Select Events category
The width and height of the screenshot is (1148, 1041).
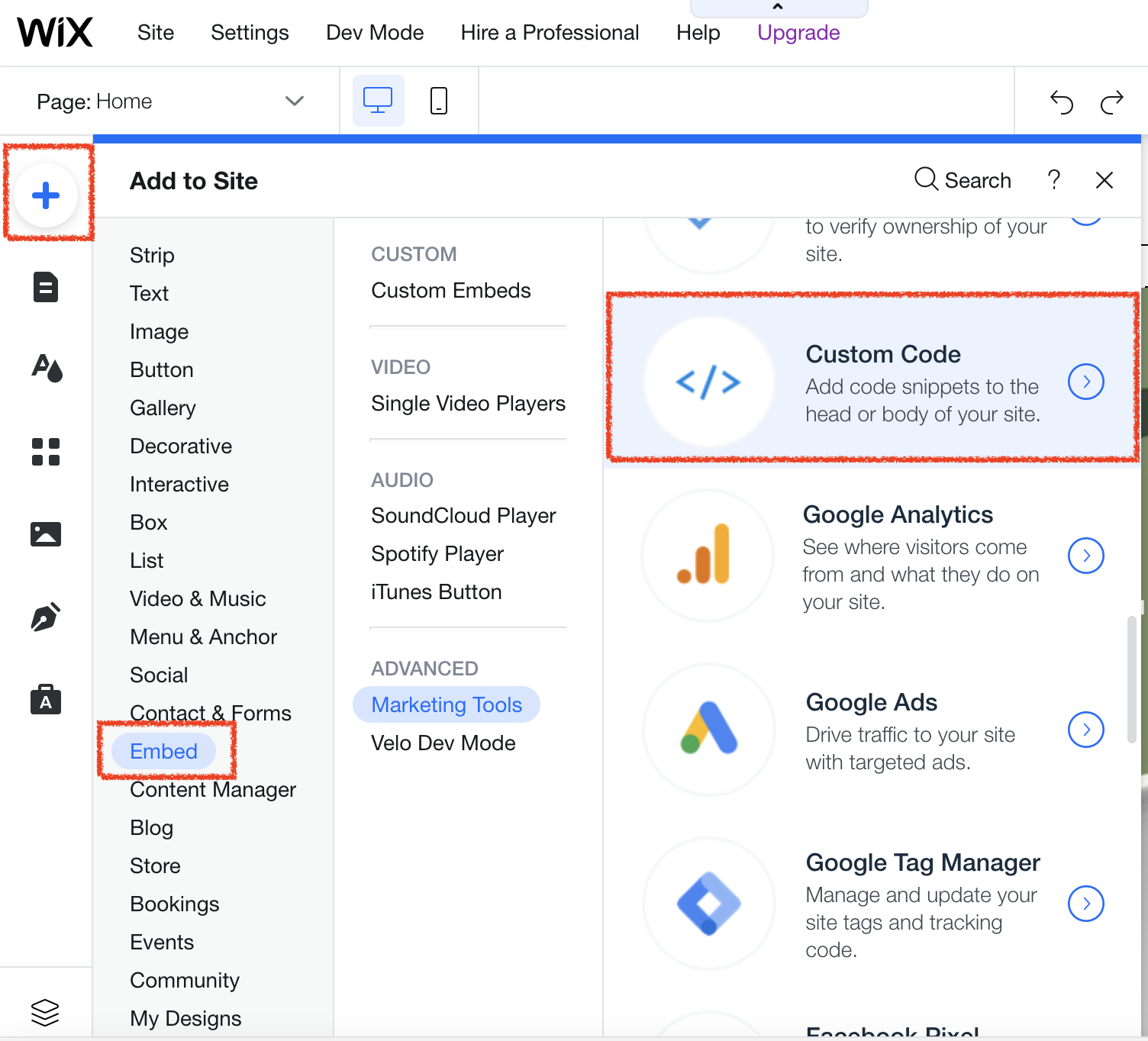[x=162, y=942]
